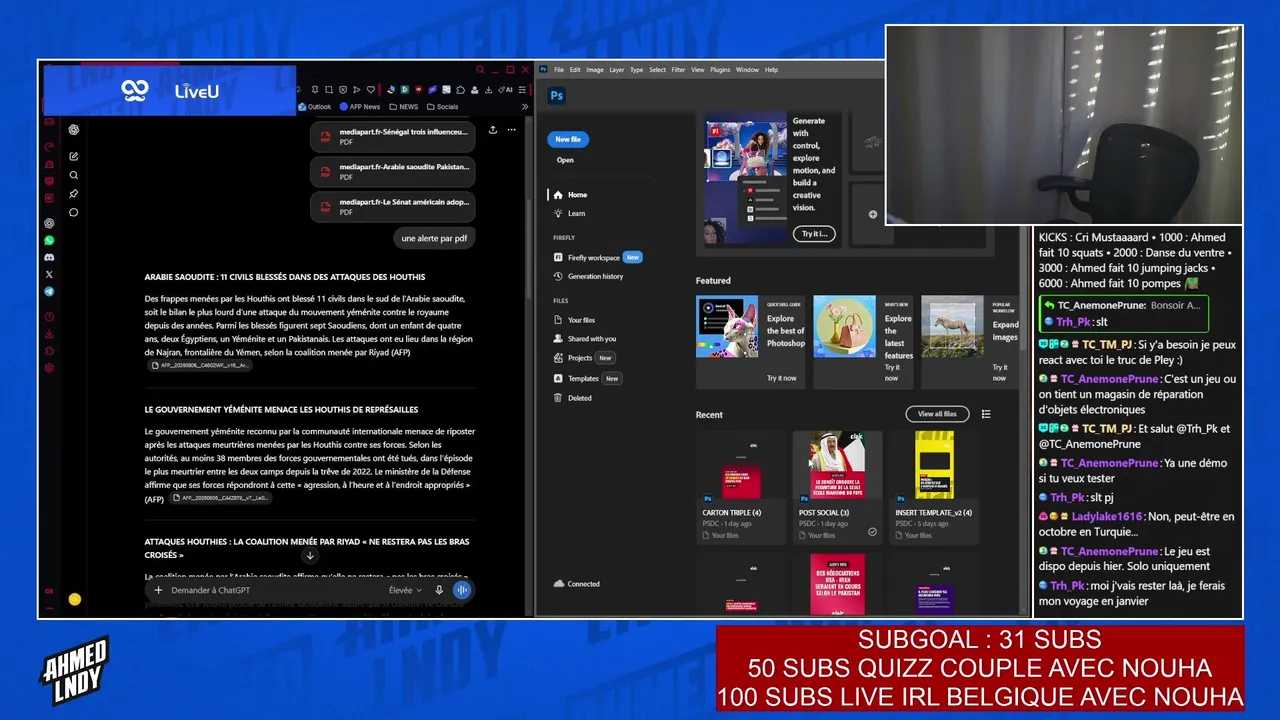Open the Outlook bookmark
Viewport: 1280px width, 720px height.
tap(313, 107)
